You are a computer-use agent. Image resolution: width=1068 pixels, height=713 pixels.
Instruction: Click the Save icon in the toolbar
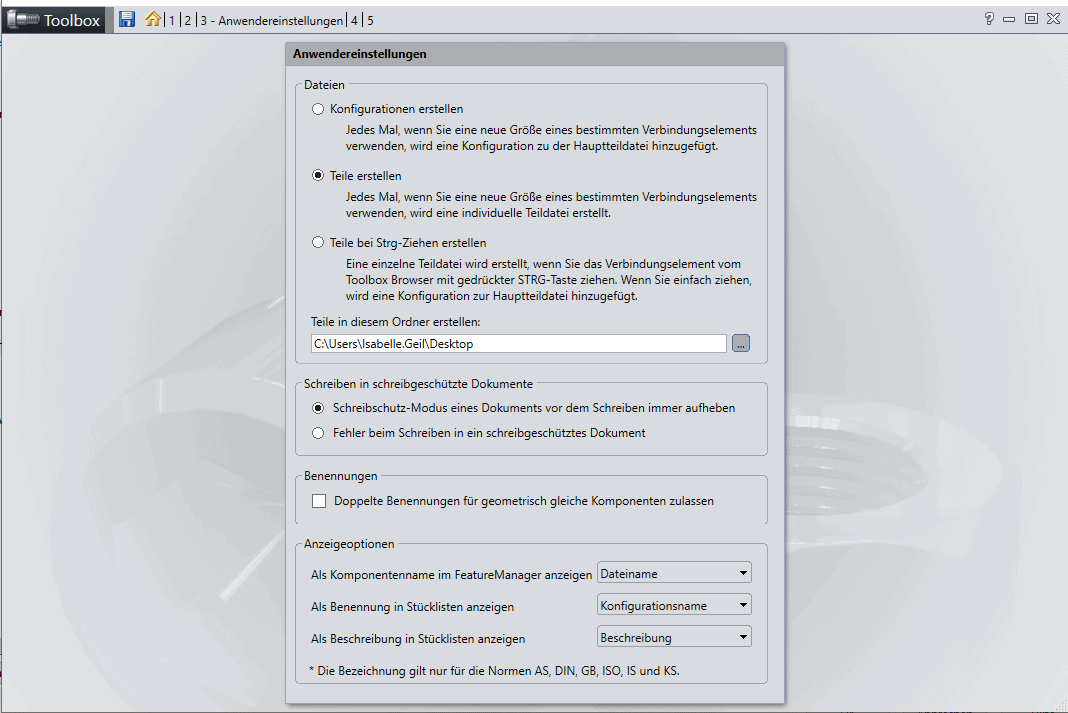[126, 19]
